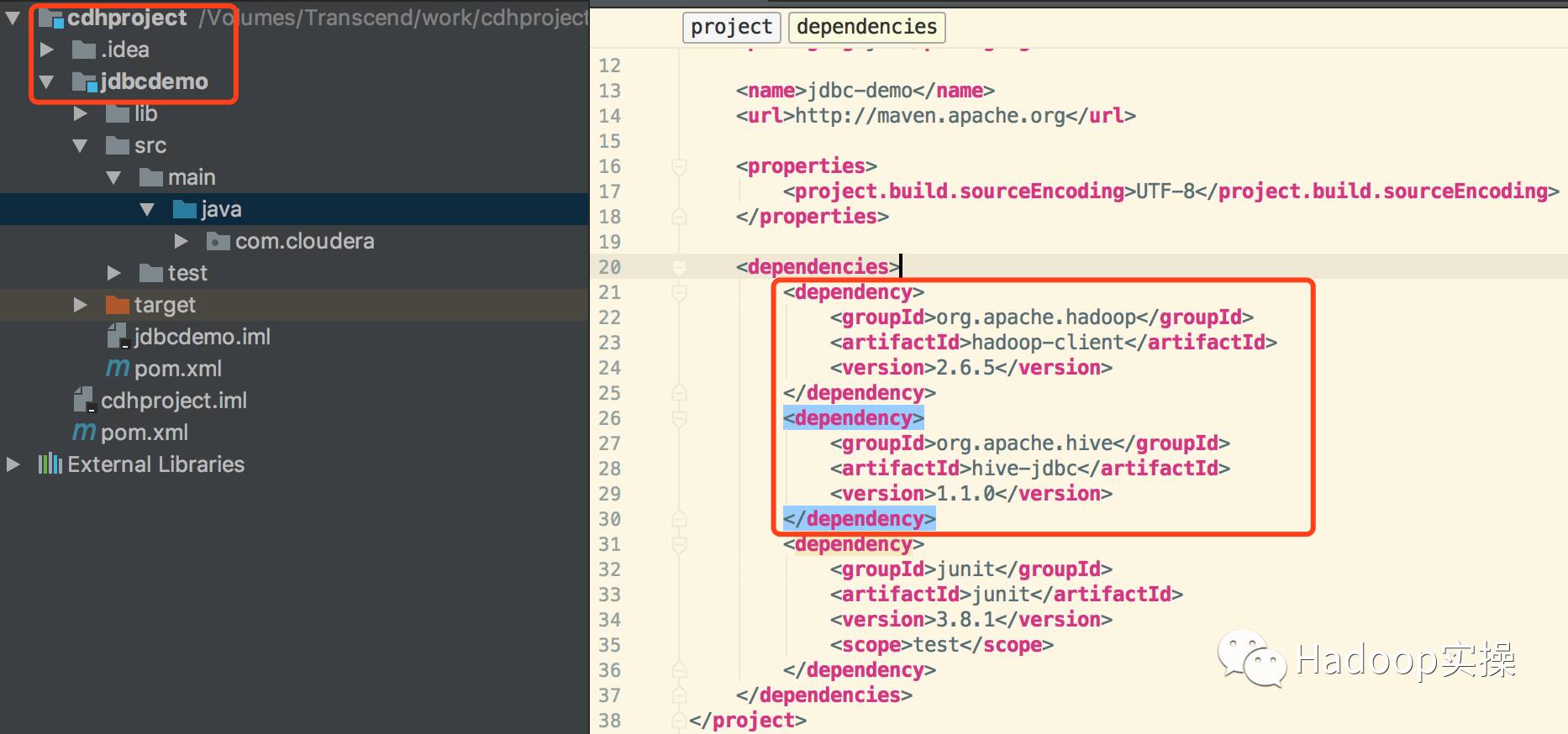Click the root pom.xml Maven icon
The image size is (1568, 734).
(84, 433)
